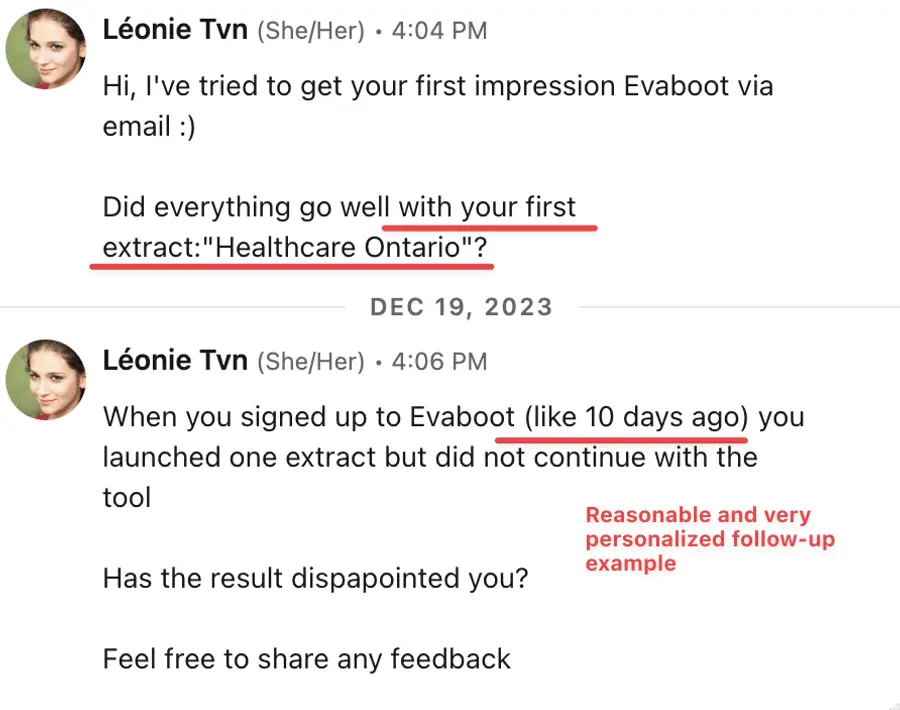Open Léonie Tvn's profile picture in the first message
This screenshot has width=900, height=710.
pos(44,48)
